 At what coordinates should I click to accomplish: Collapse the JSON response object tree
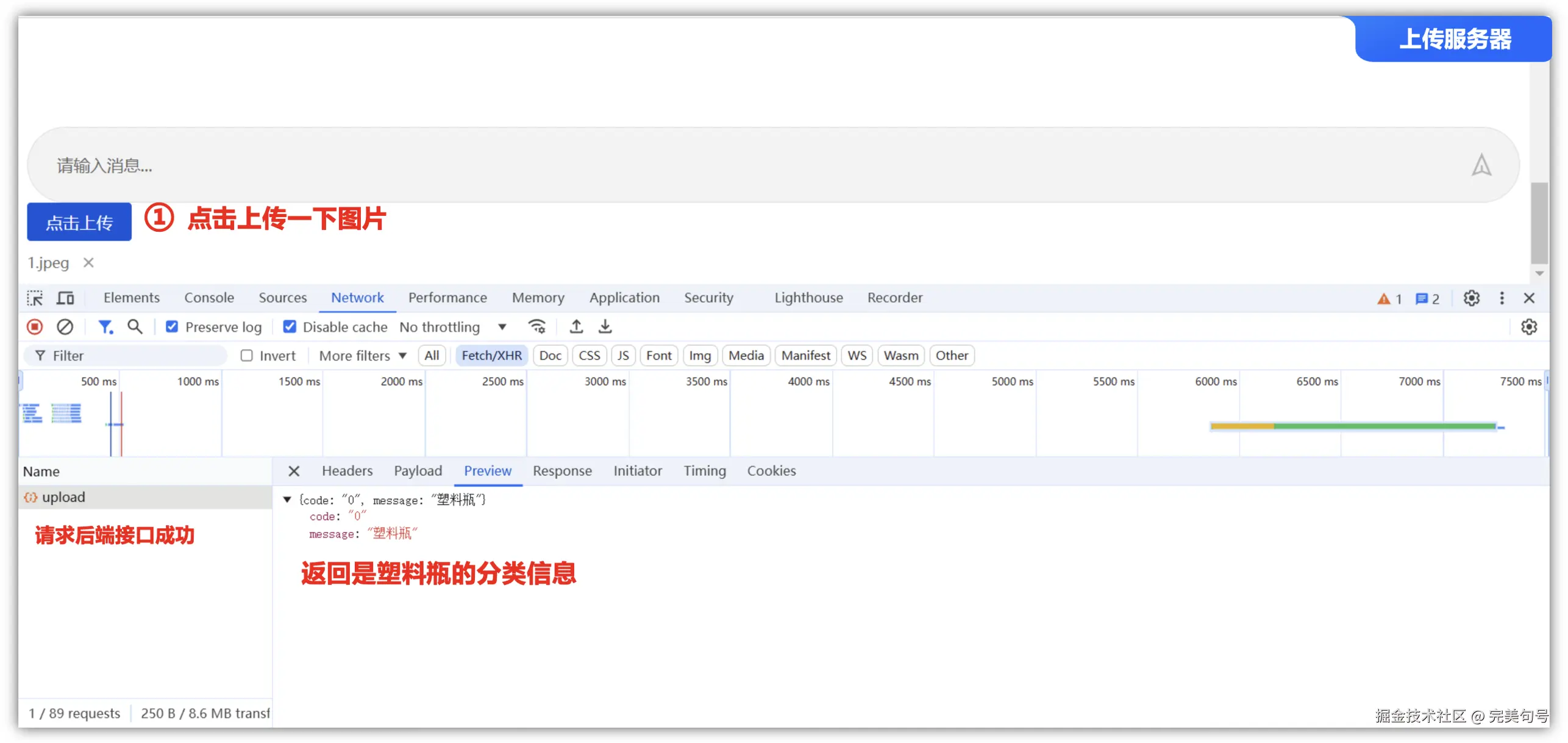pyautogui.click(x=287, y=500)
